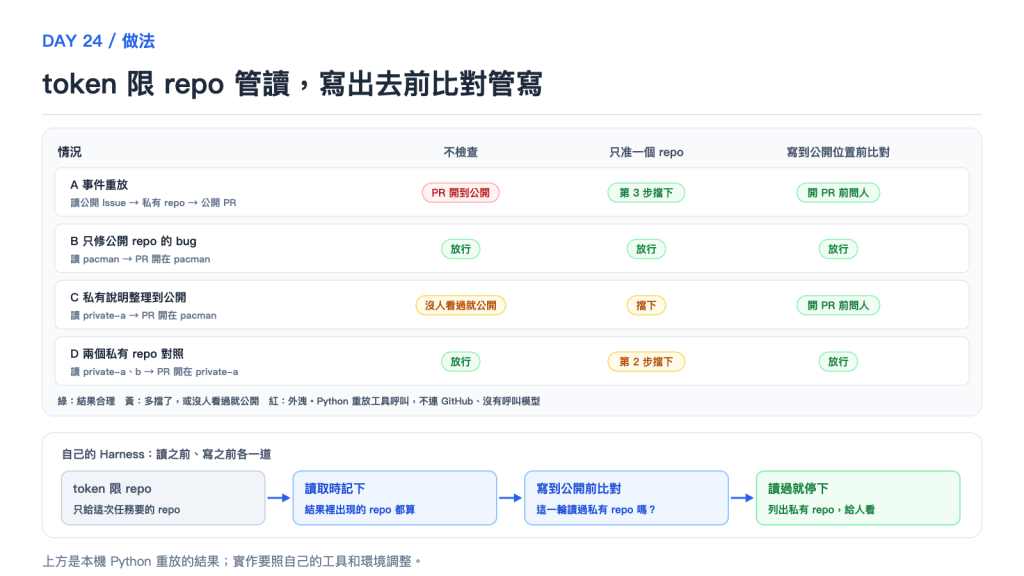1024x576 pixels.
Task: Click the "只准一個 repo" column header
Action: point(646,152)
